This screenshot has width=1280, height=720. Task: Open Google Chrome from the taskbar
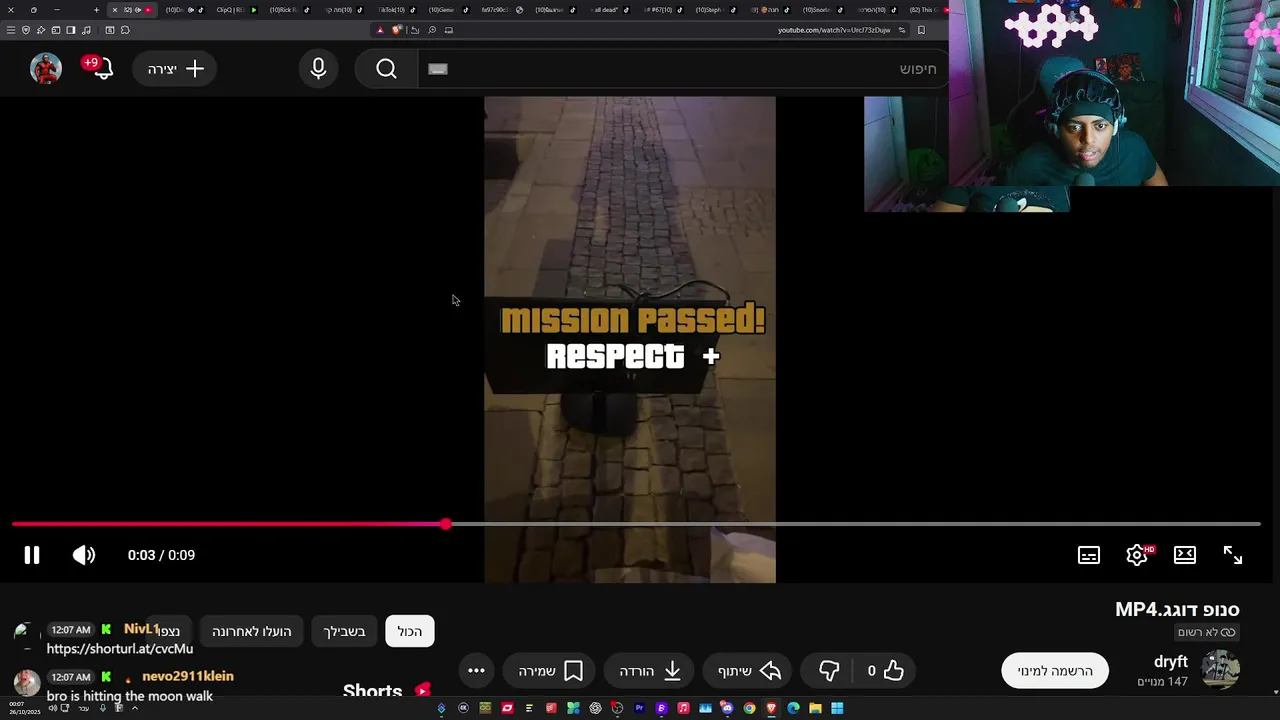click(749, 708)
